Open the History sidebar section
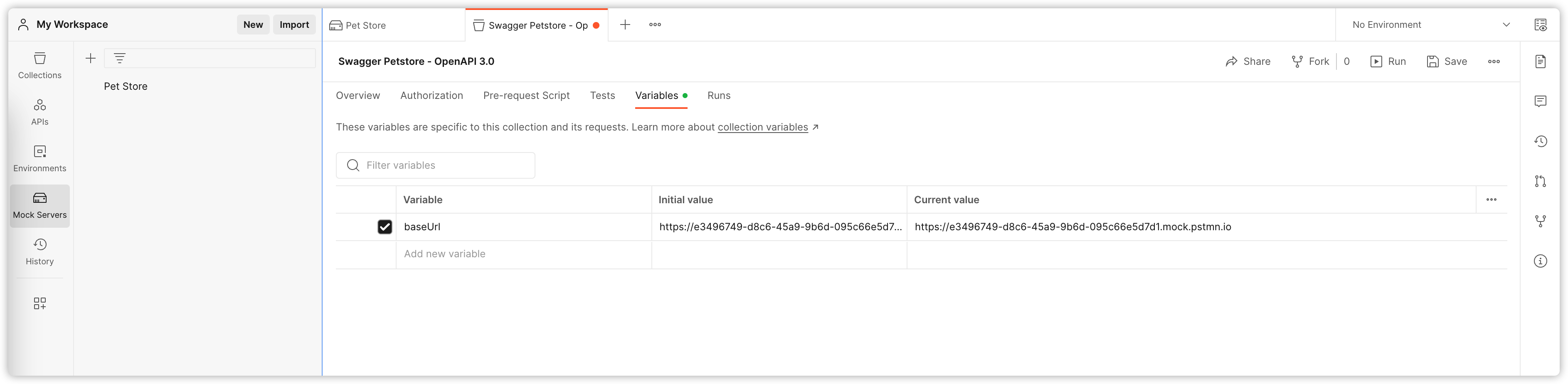The image size is (1568, 384). (x=39, y=252)
